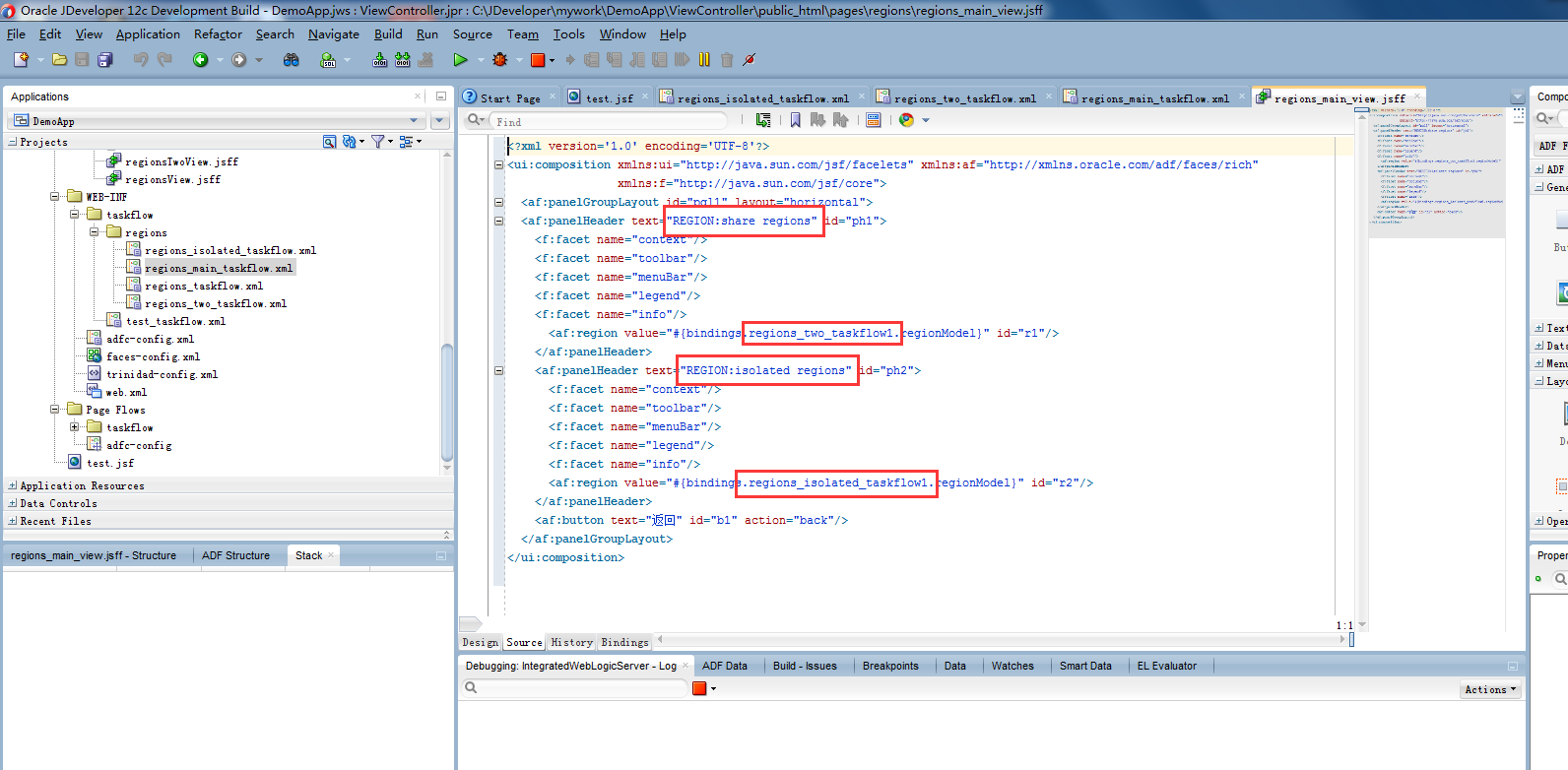Open the Actions dropdown in the log panel
This screenshot has height=770, width=1568.
[x=1490, y=690]
